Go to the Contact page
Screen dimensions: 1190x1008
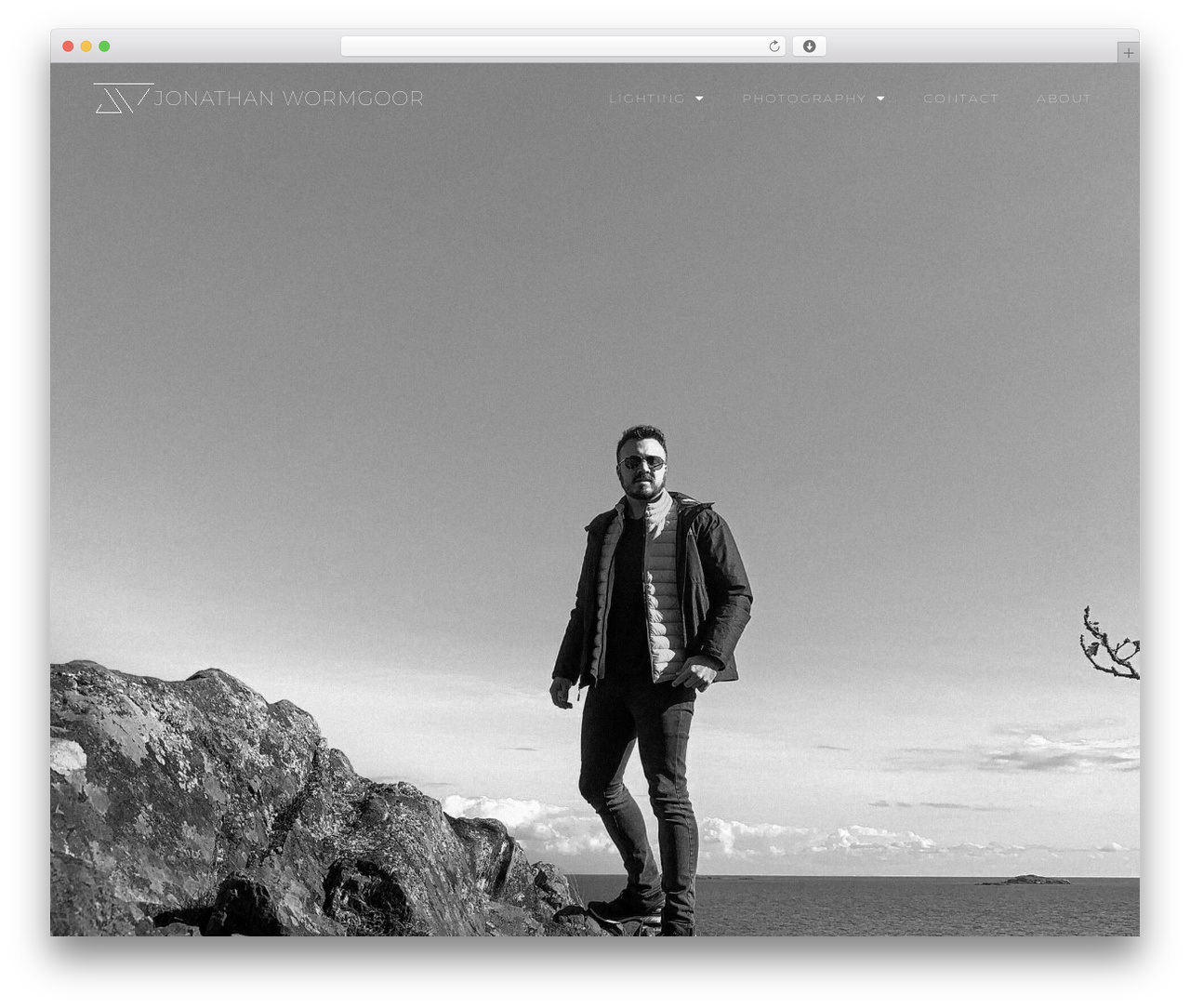click(960, 99)
